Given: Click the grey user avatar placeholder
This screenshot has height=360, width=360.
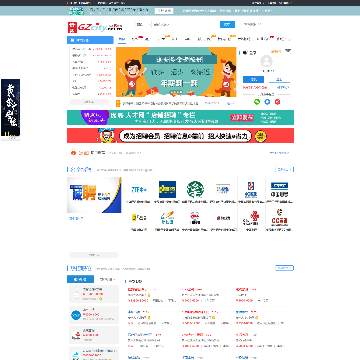Looking at the screenshot, I should [266, 61].
